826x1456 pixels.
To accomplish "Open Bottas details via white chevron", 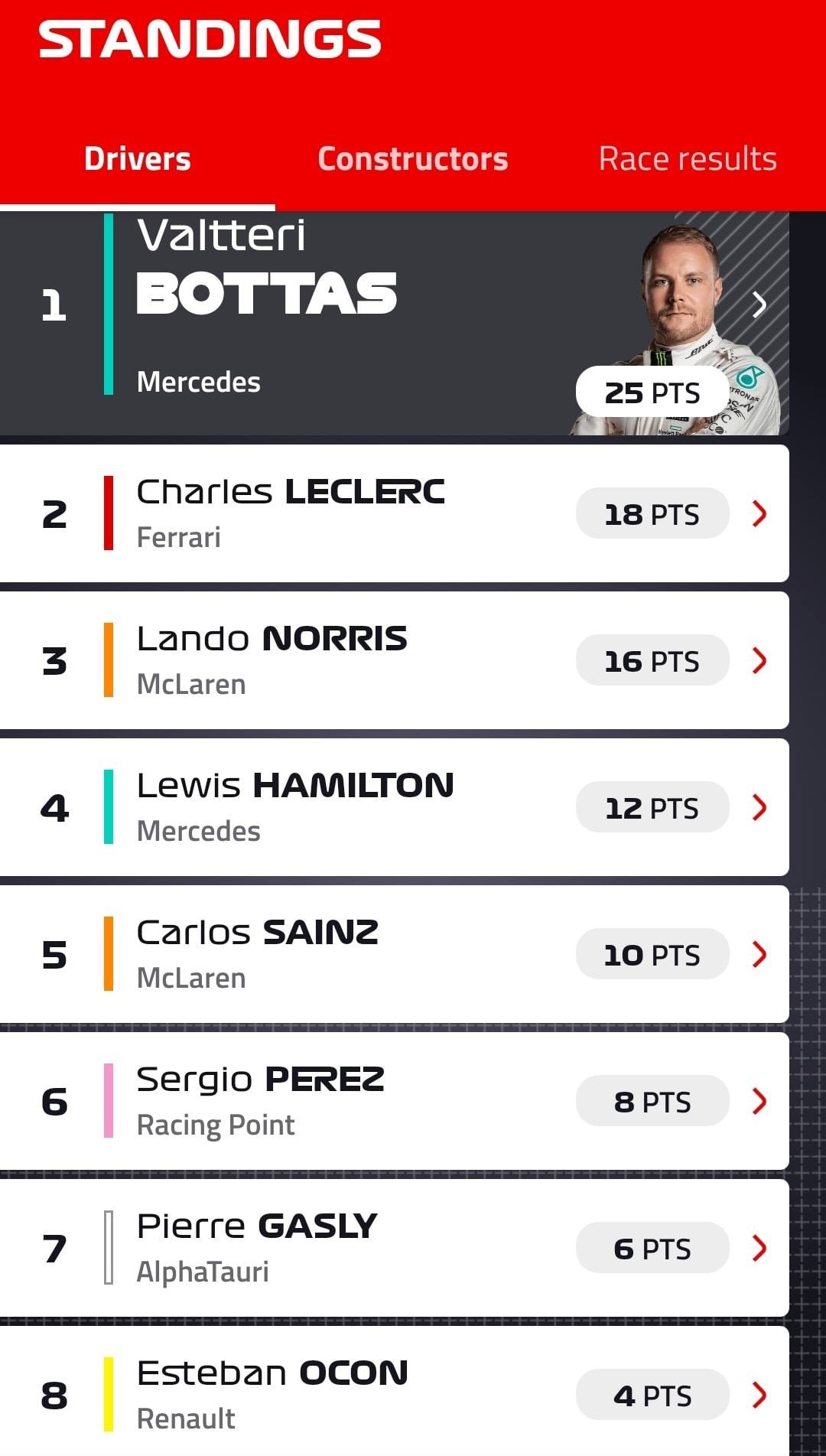I will (x=759, y=305).
